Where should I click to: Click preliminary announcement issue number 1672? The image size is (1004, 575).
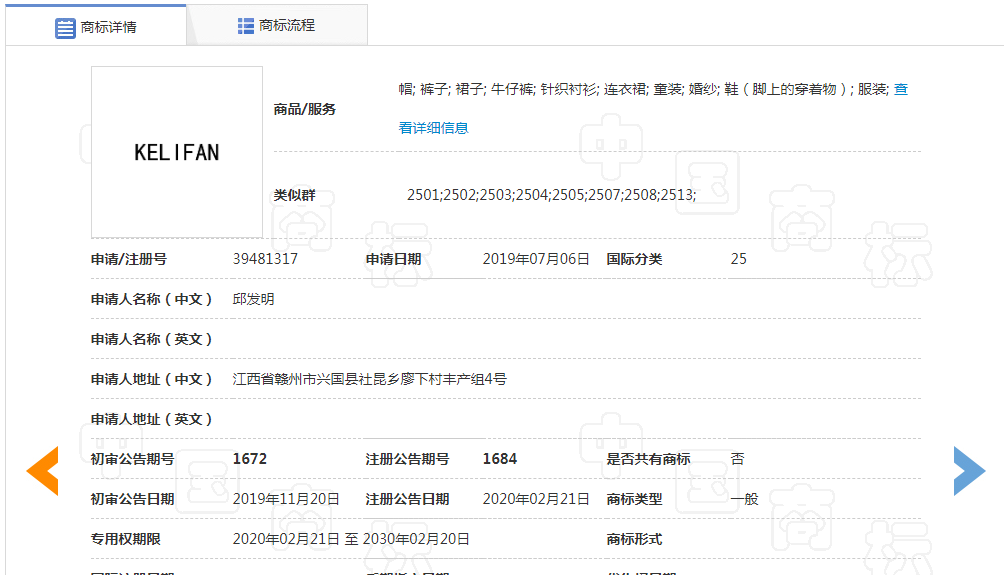[x=250, y=459]
